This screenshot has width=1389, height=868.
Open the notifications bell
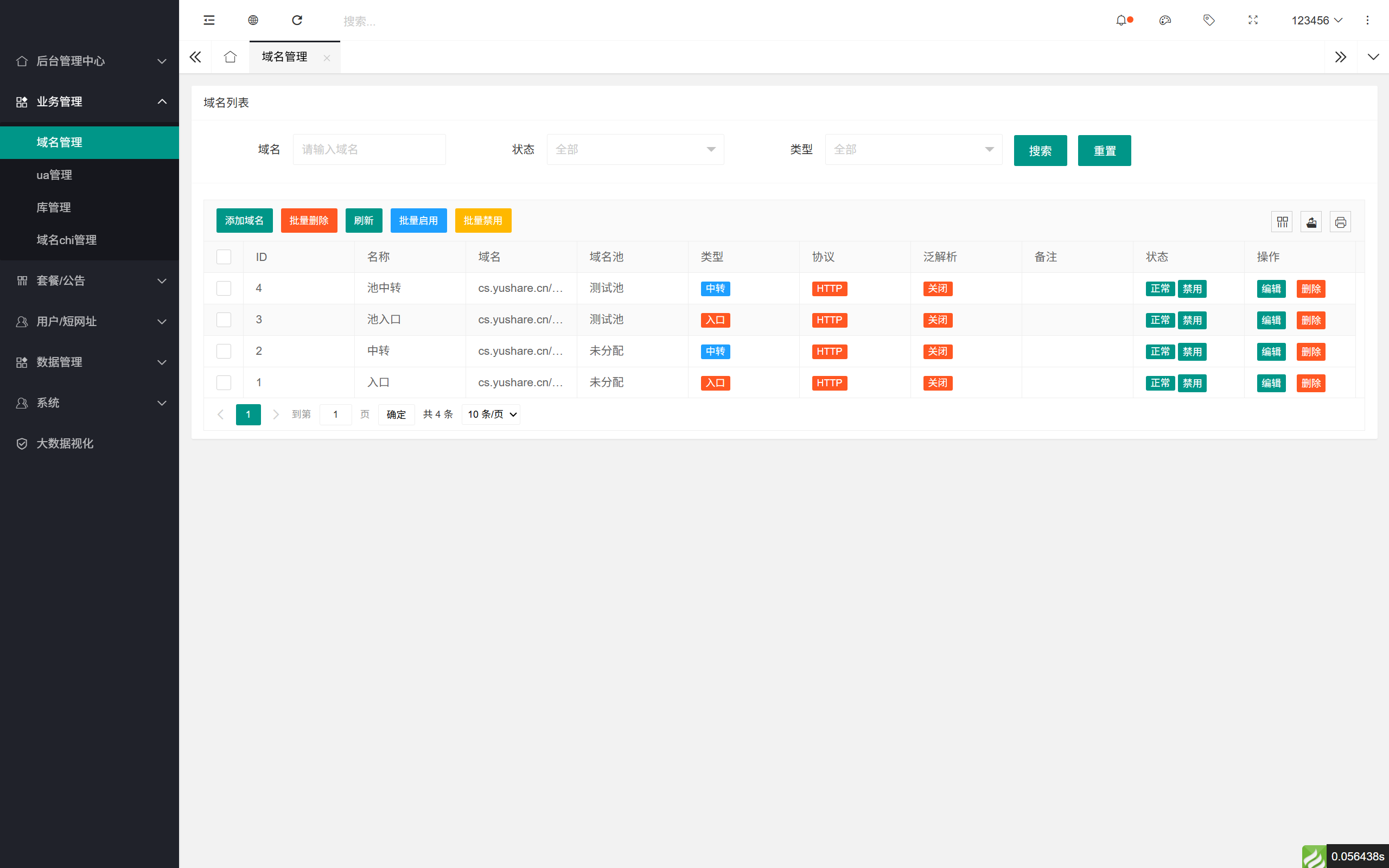[1122, 20]
